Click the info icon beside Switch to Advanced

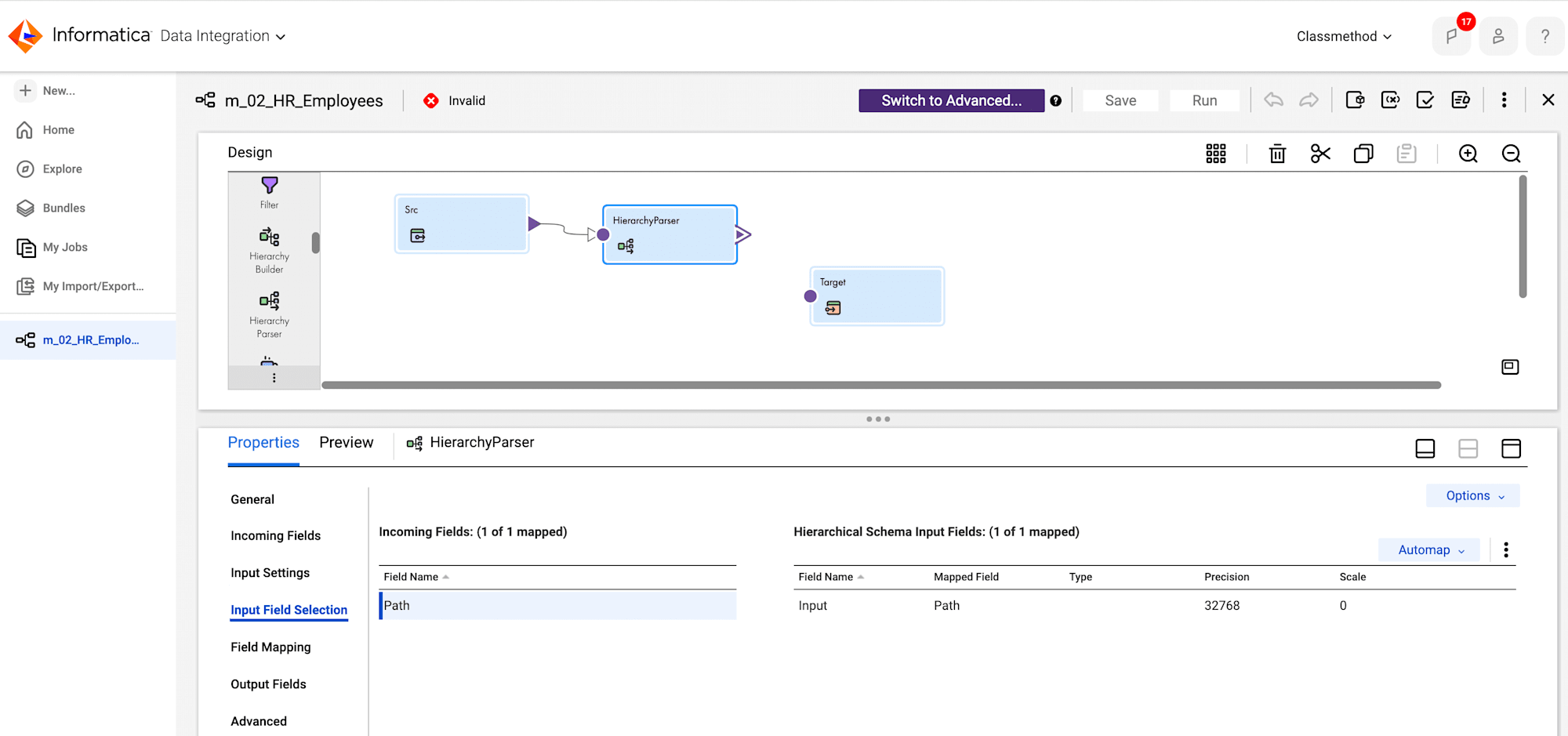pyautogui.click(x=1056, y=100)
